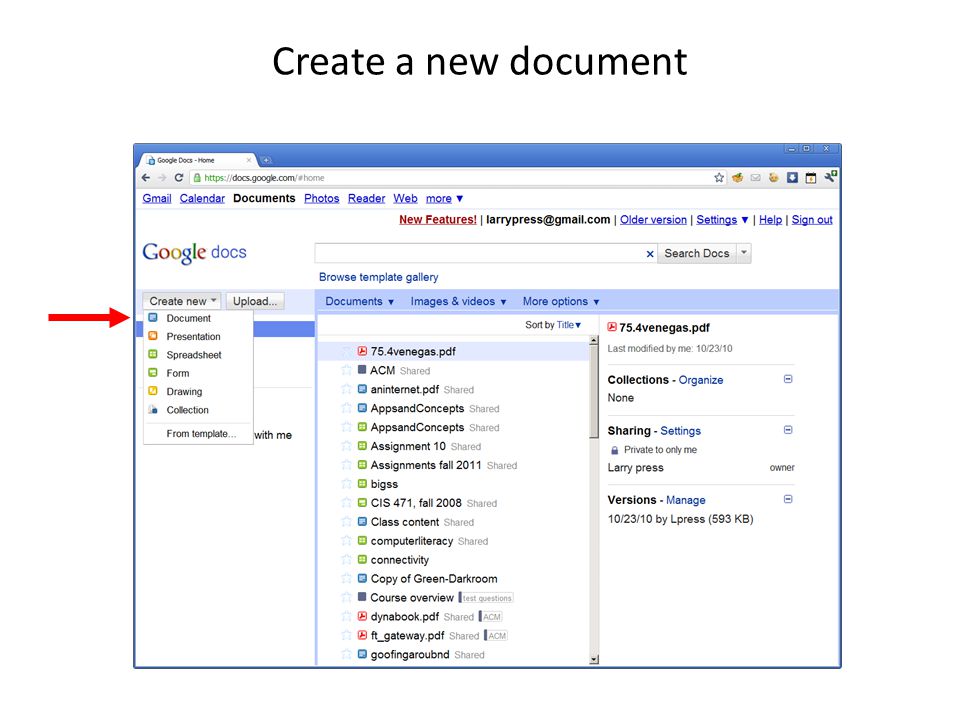
Task: Open the Images & videos dropdown
Action: point(459,301)
